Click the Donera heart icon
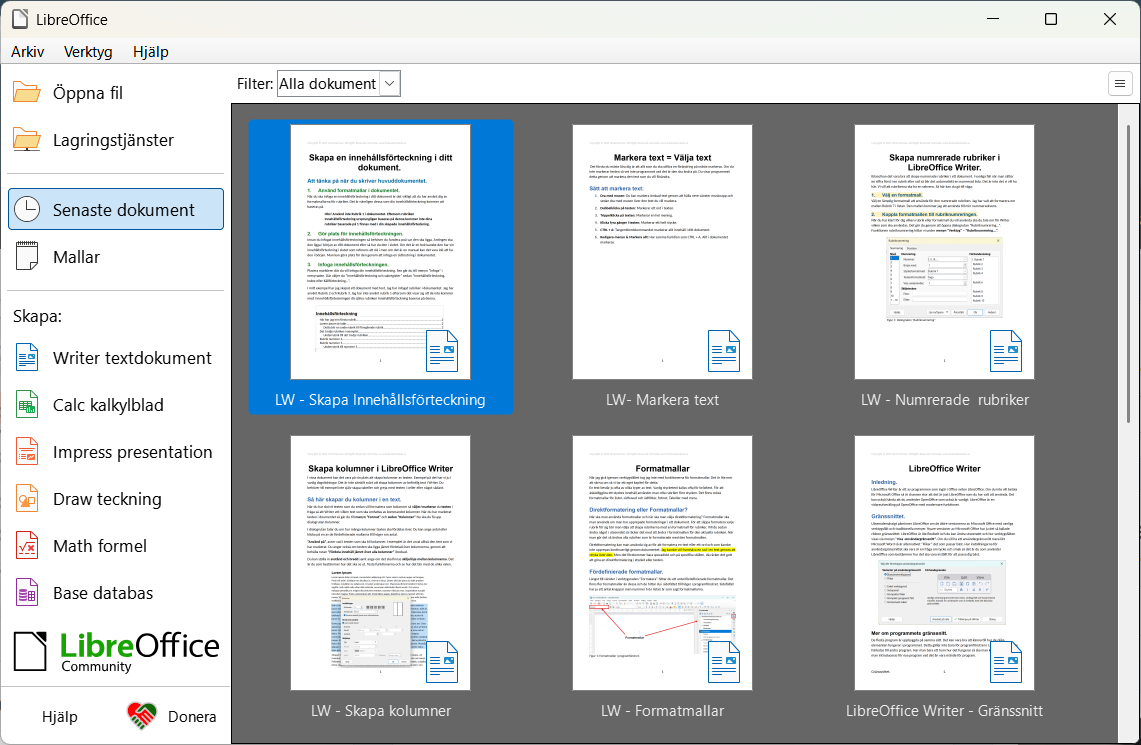 142,716
